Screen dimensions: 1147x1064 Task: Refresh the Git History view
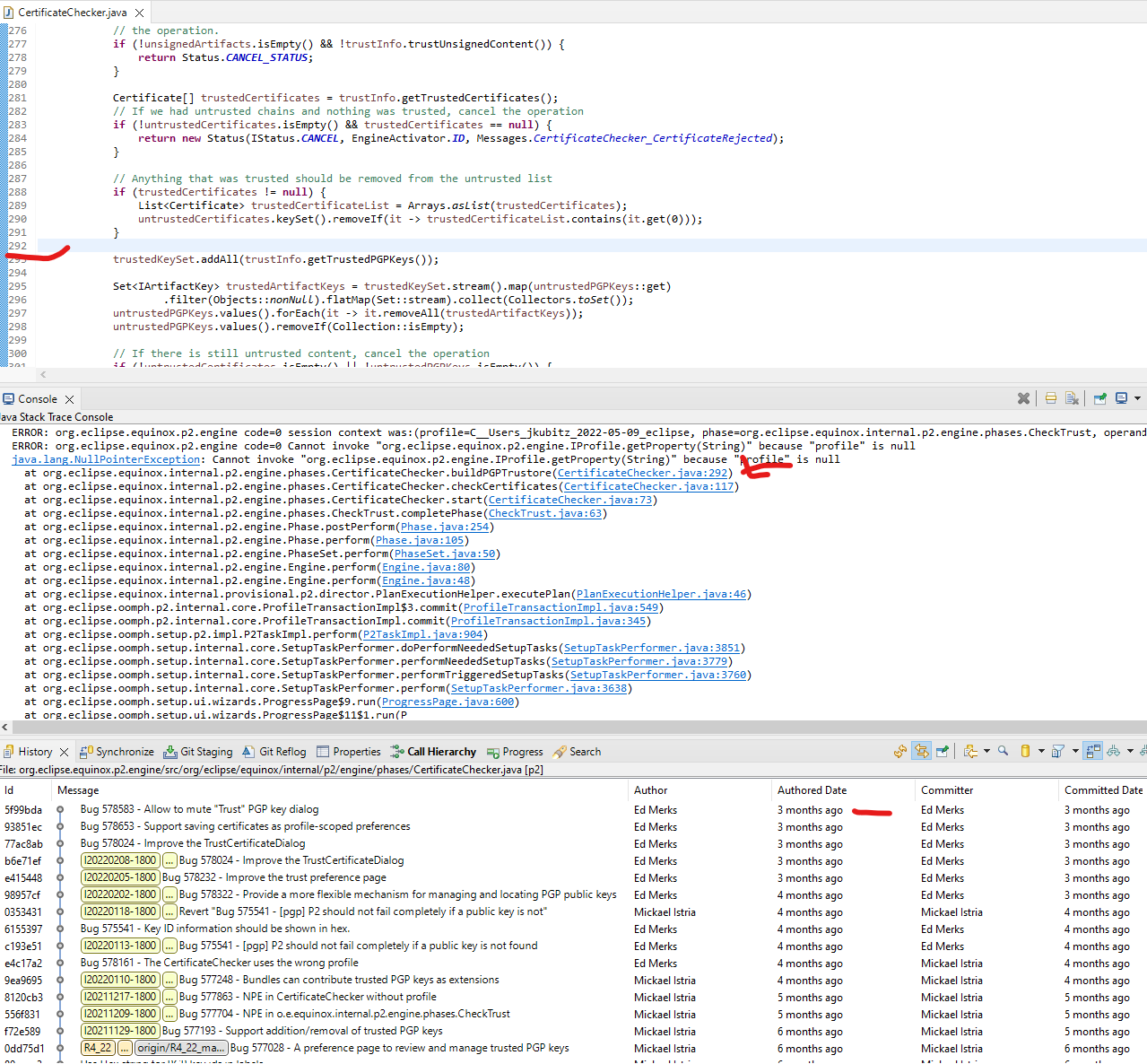pos(899,751)
